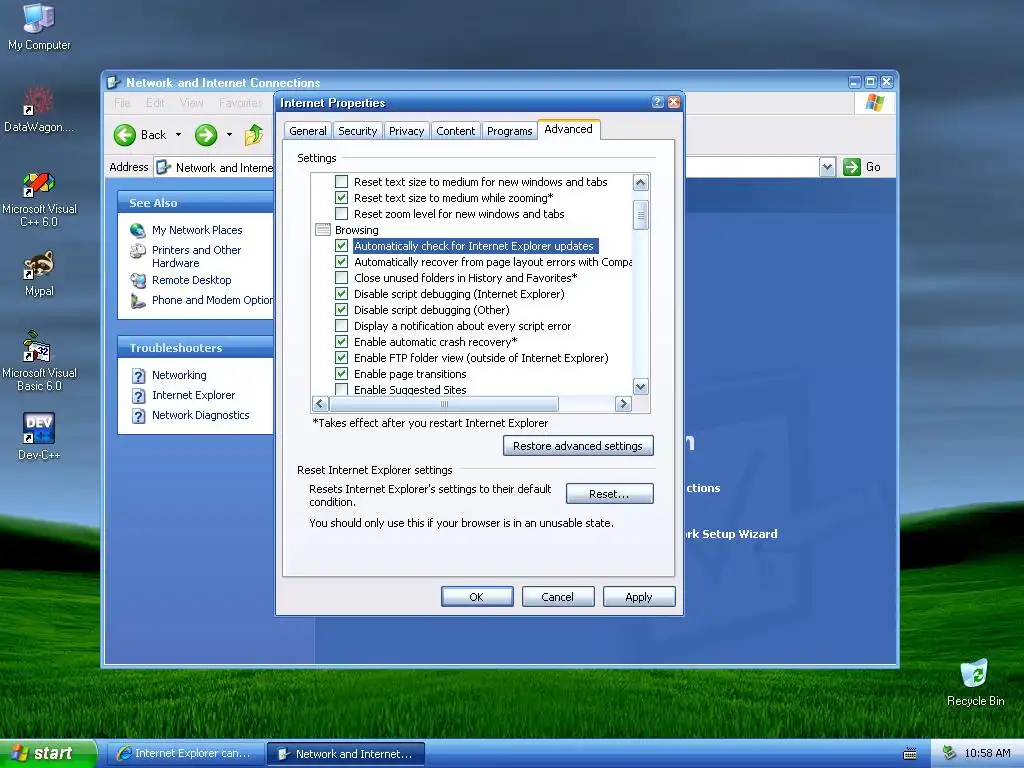1024x768 pixels.
Task: Click the settings list scroll-up arrow
Action: tap(641, 183)
